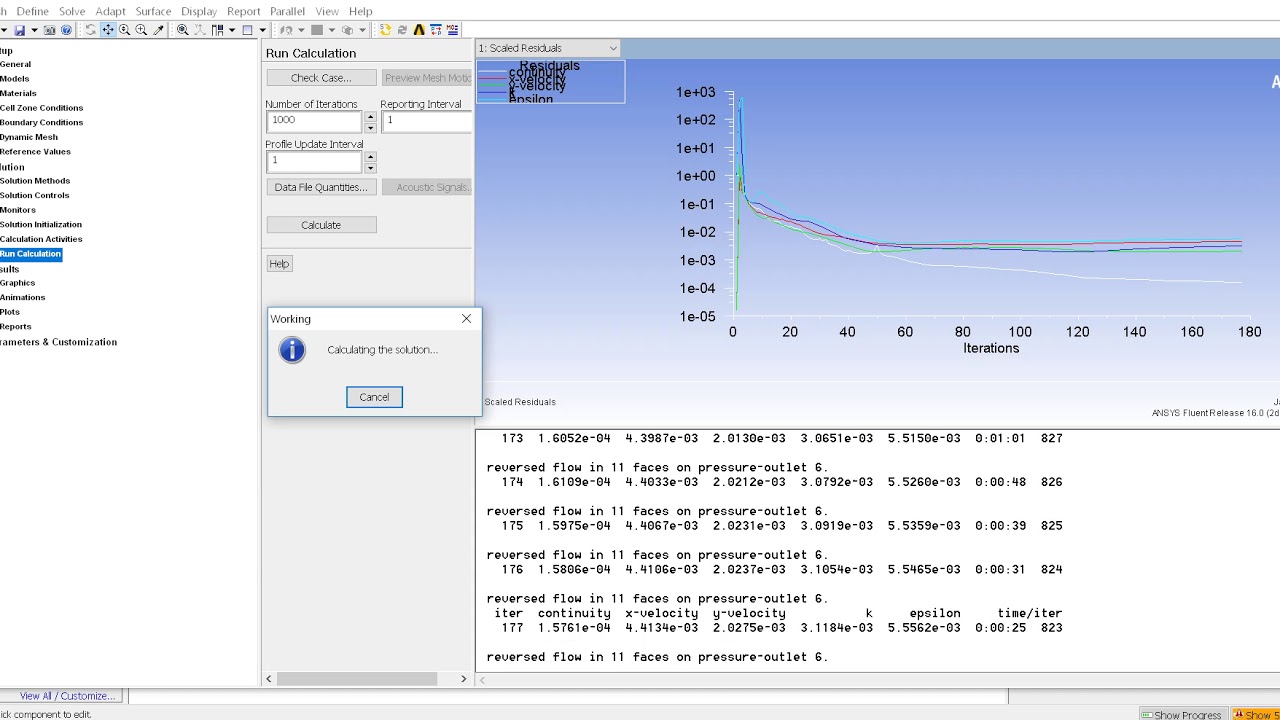Open the '1: Scaled Residuals' window dropdown
Viewport: 1280px width, 720px height.
click(x=613, y=48)
